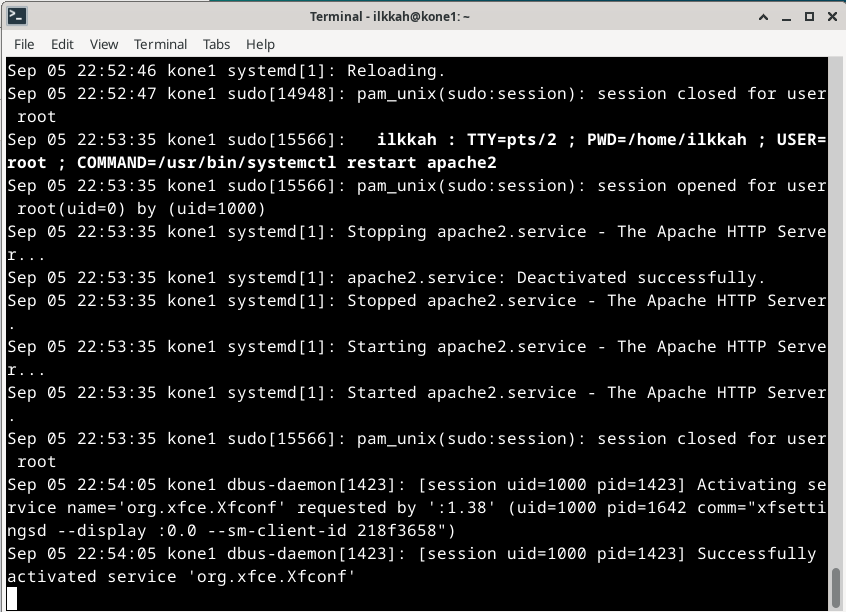Open the Terminal menu
Image resolution: width=846 pixels, height=612 pixels.
pos(160,44)
